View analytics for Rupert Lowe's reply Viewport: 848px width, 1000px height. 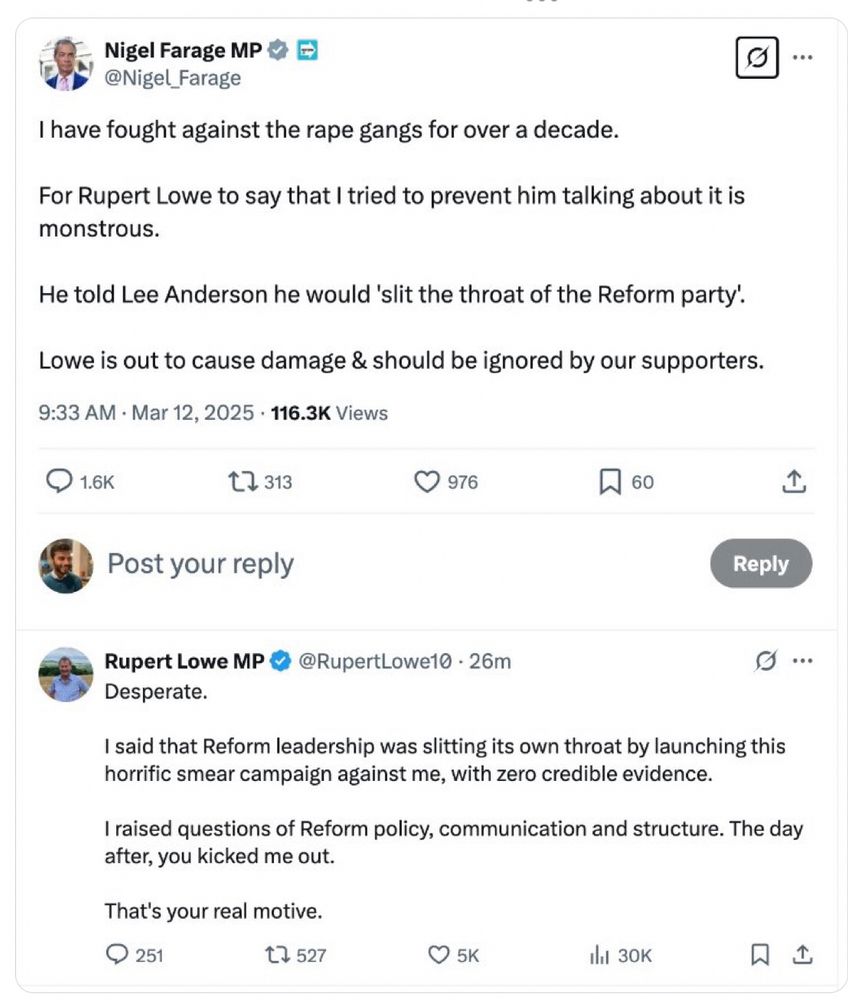pos(600,955)
